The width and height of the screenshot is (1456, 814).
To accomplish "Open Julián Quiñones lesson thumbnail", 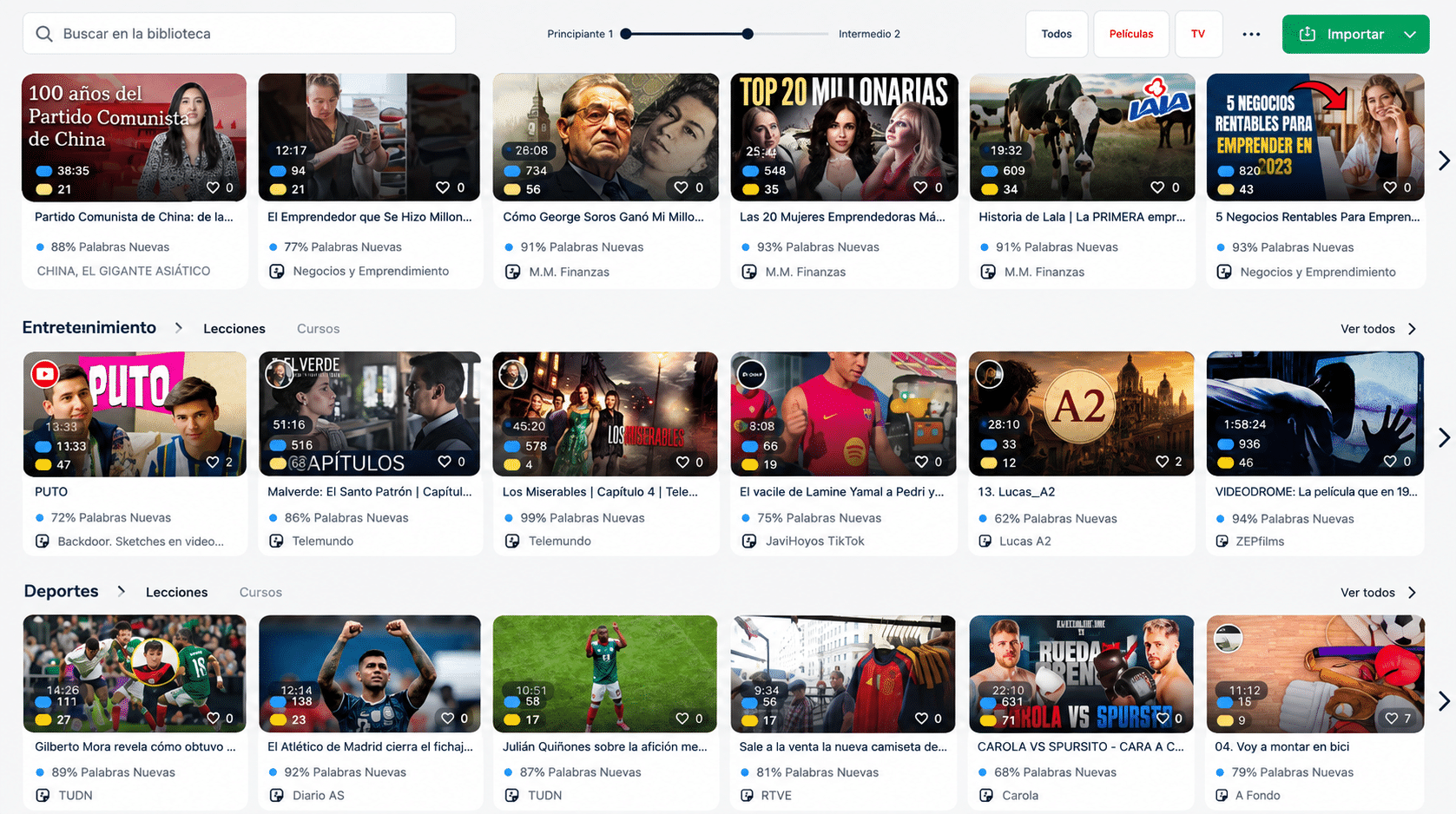I will coord(605,674).
